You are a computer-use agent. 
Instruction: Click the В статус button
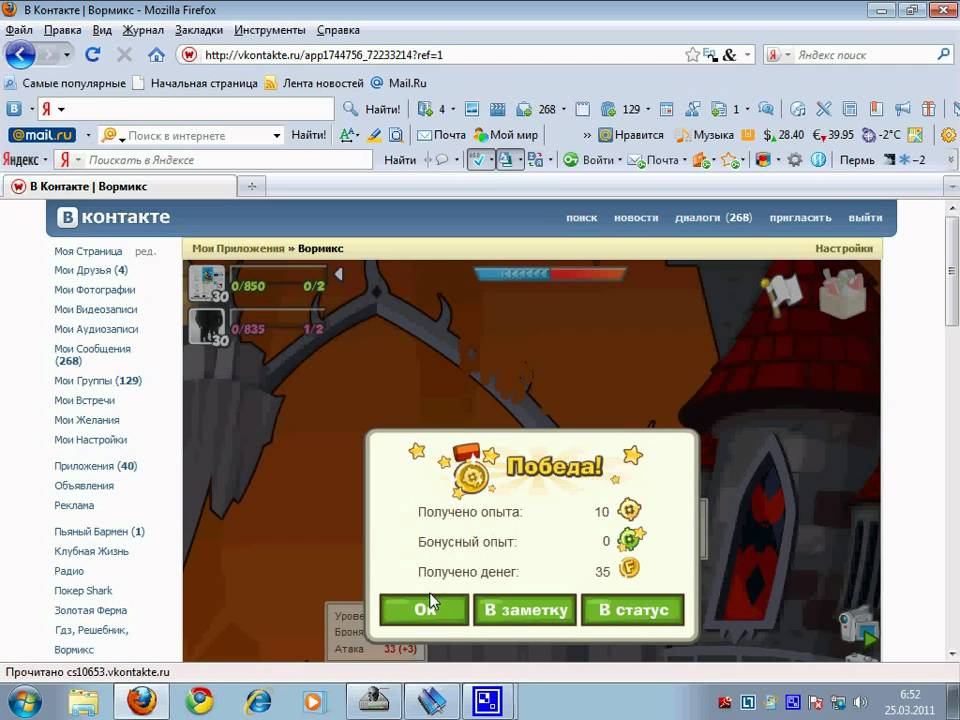click(632, 609)
